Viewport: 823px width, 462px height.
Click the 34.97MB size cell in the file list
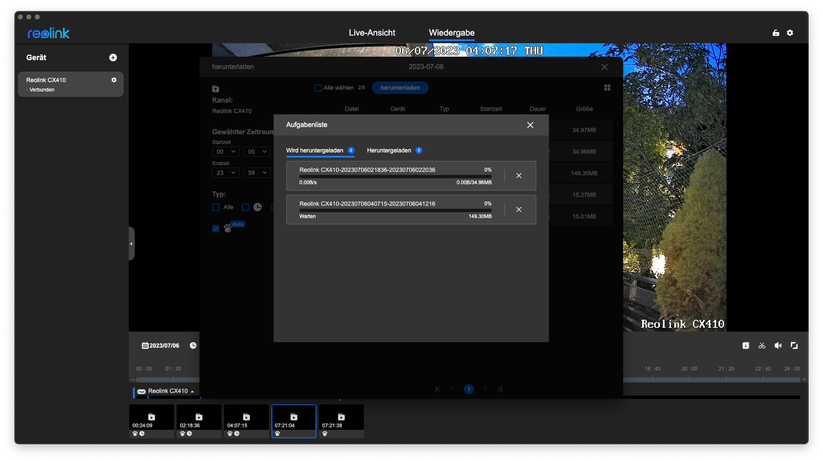pos(584,130)
